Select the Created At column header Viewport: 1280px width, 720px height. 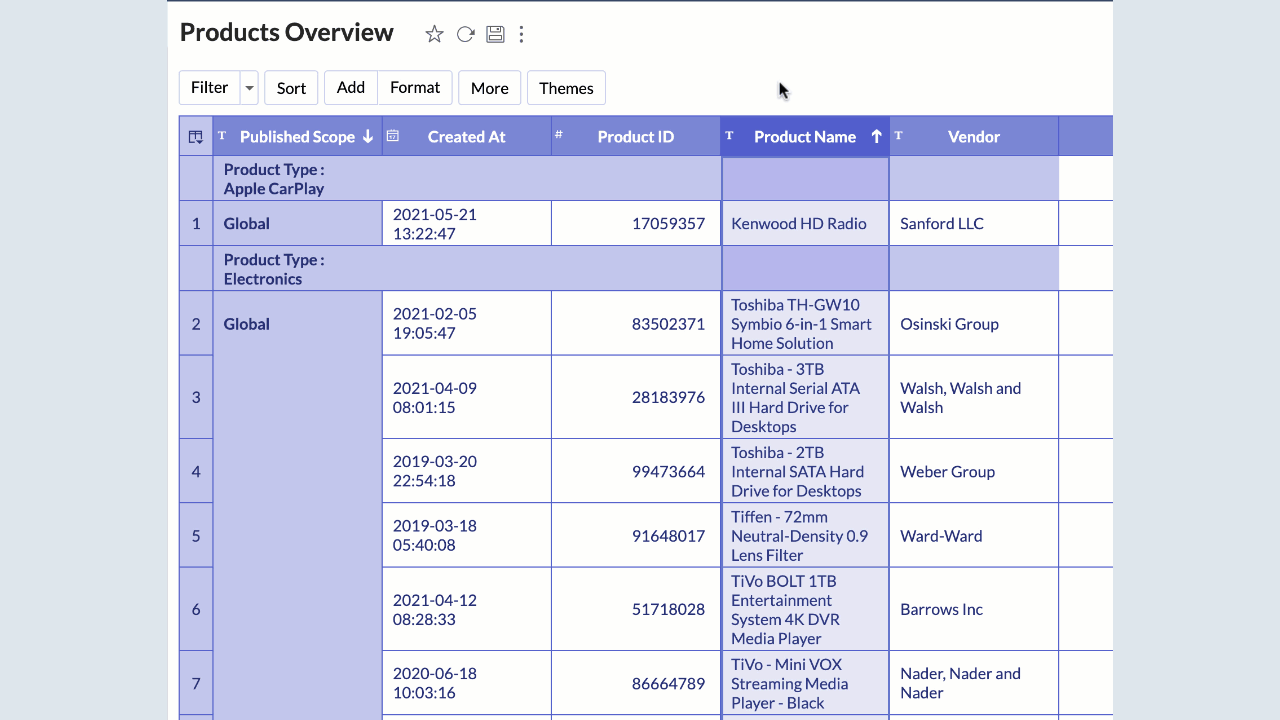(x=467, y=137)
